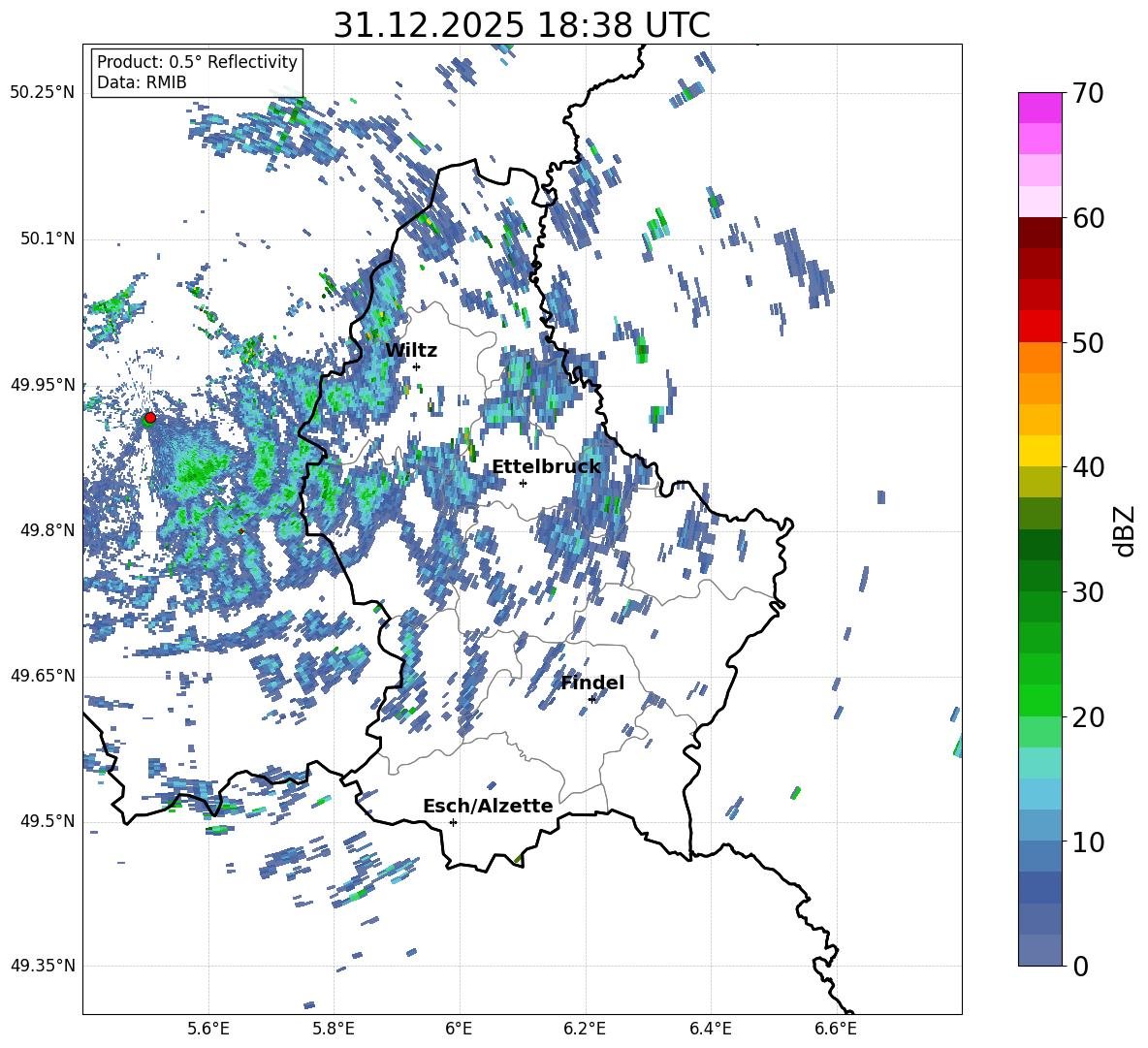The height and width of the screenshot is (1048, 1148).
Task: Click the 49.65°N latitude label
Action: coord(43,675)
